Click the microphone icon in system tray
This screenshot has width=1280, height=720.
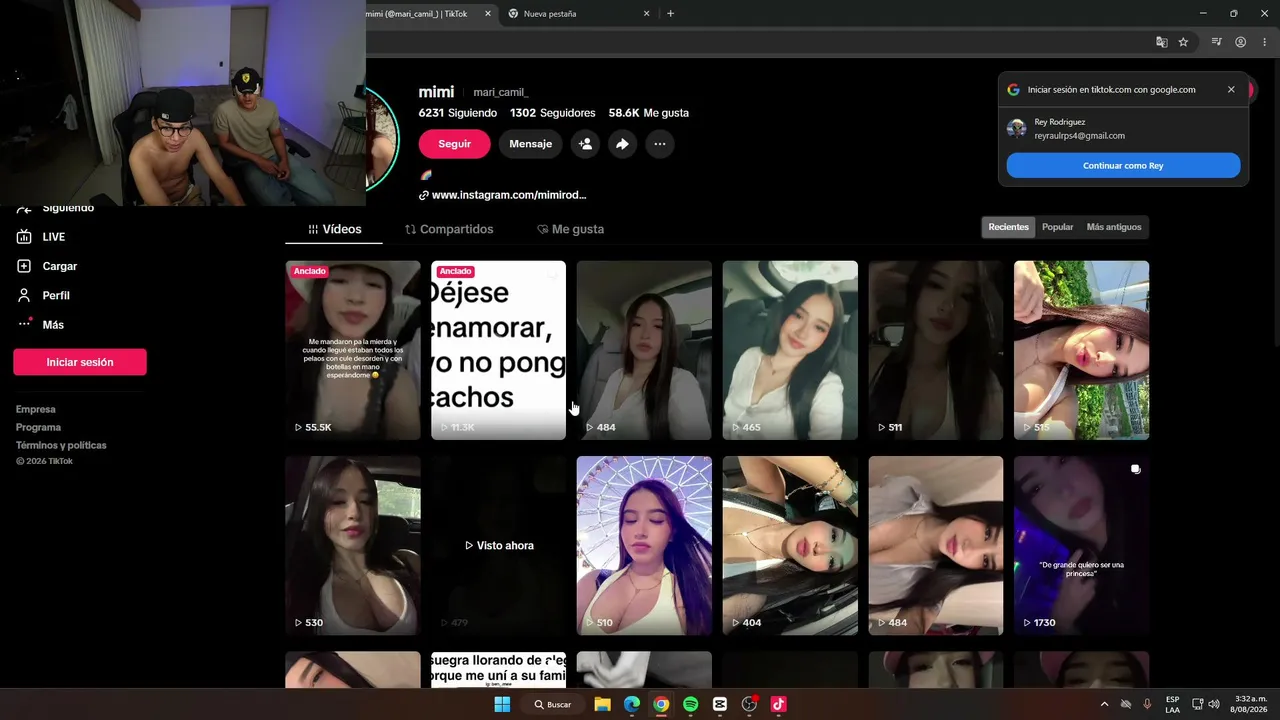pos(1147,704)
